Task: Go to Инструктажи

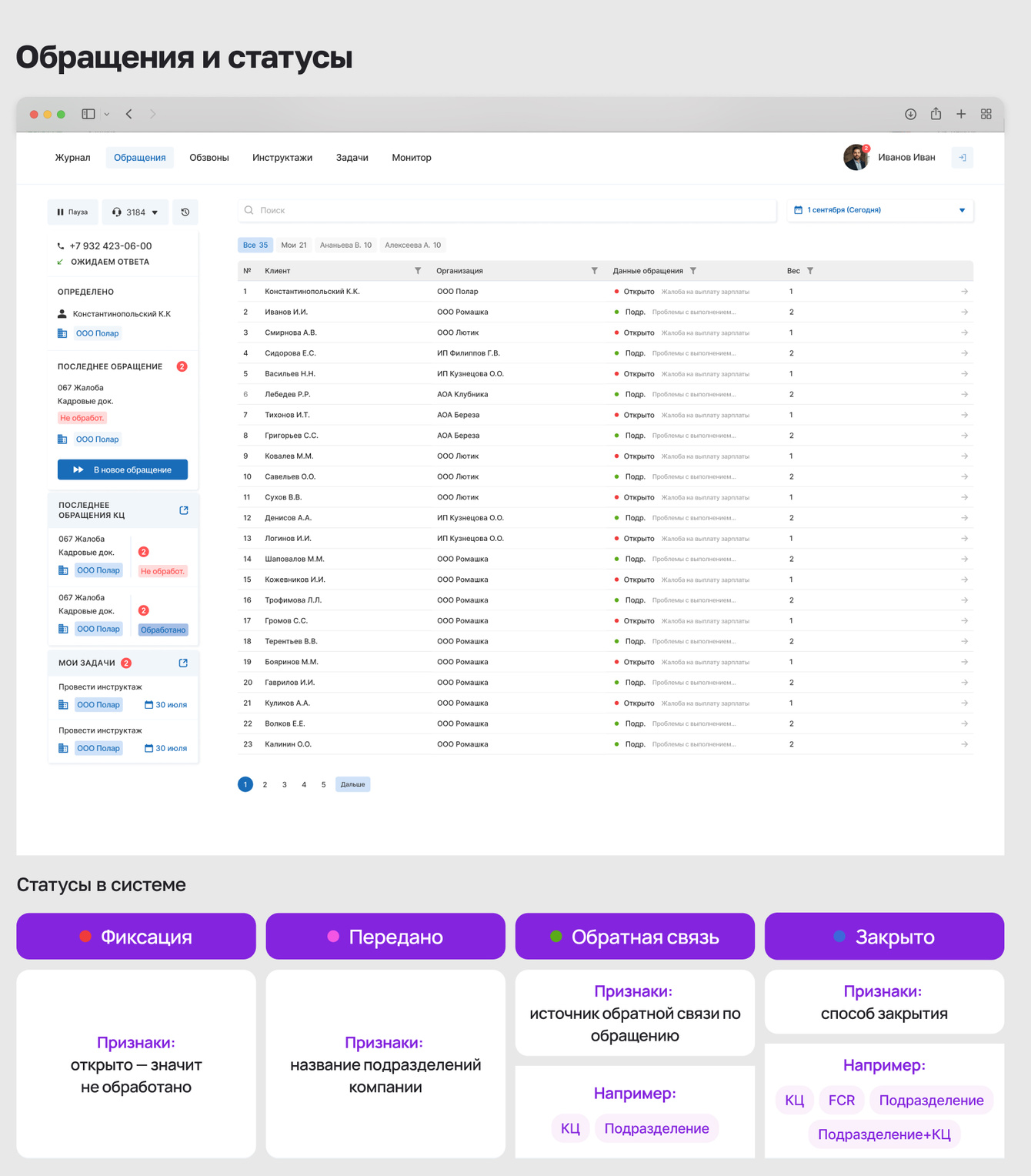Action: [x=282, y=158]
